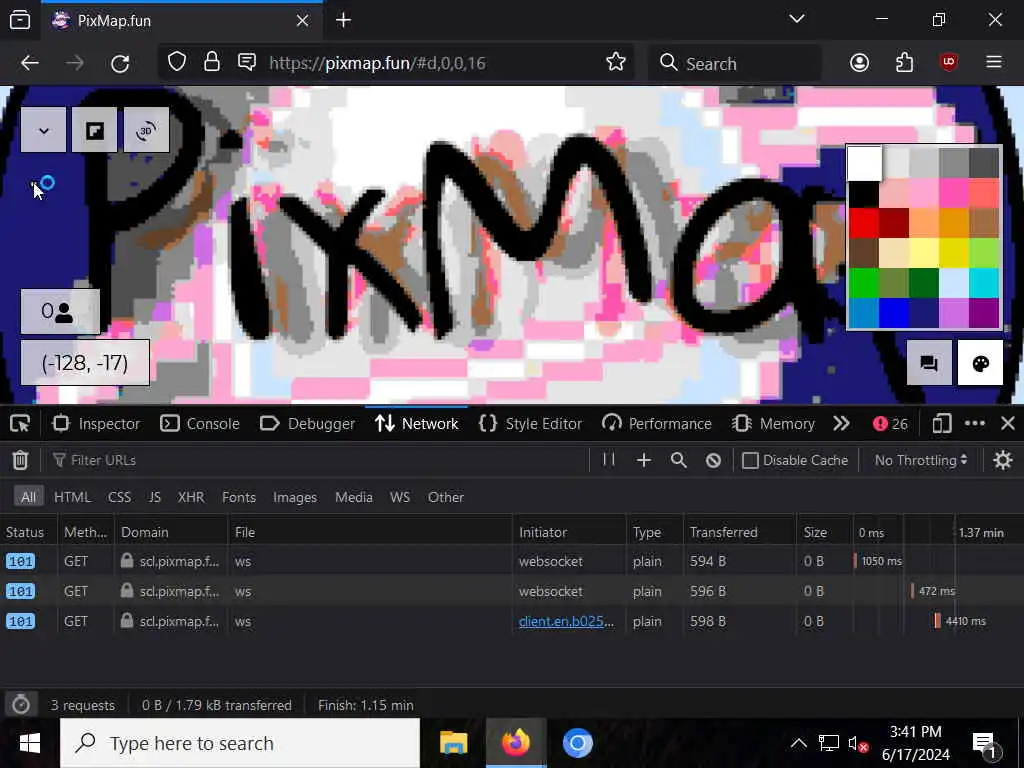
Task: Choose the cyan palette color
Action: pos(984,283)
